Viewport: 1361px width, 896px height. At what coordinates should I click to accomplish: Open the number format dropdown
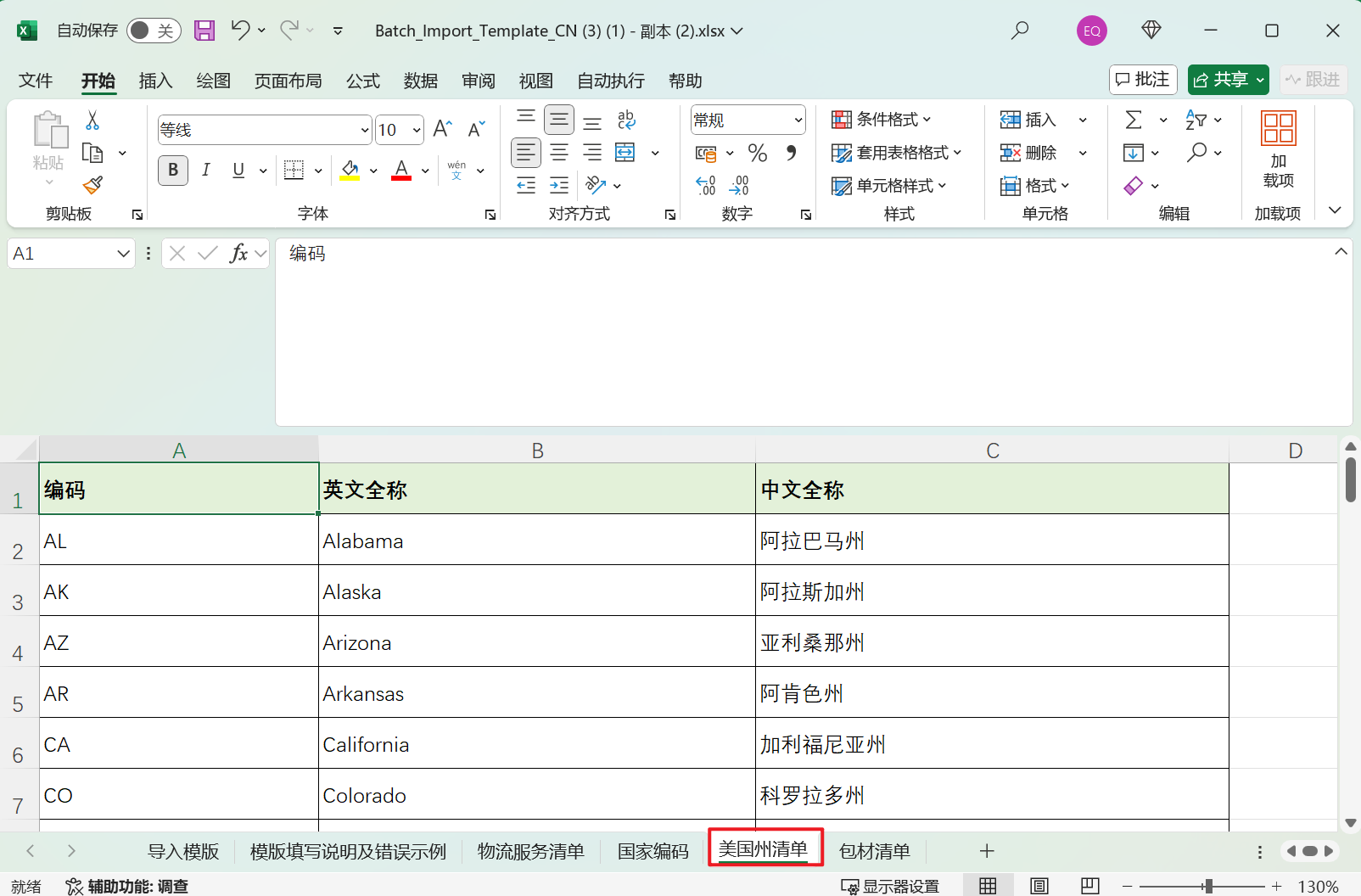pos(798,120)
